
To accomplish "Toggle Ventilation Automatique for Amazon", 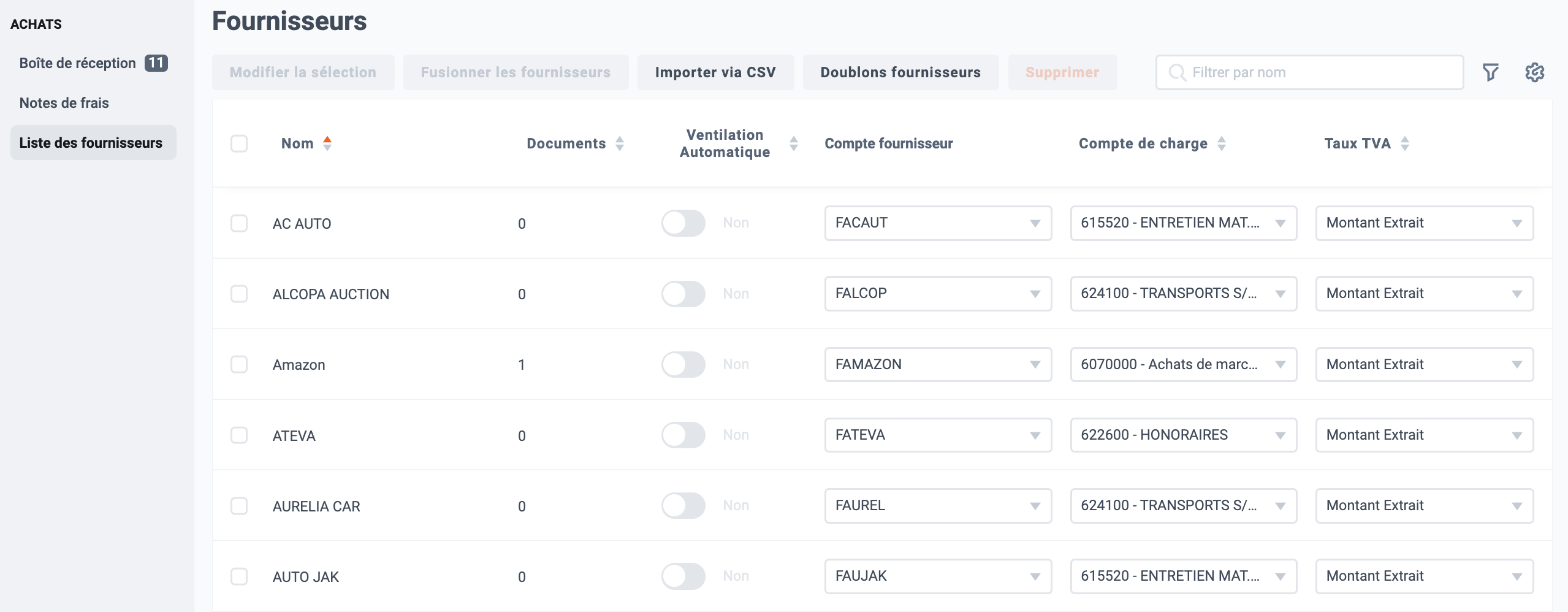I will point(683,364).
